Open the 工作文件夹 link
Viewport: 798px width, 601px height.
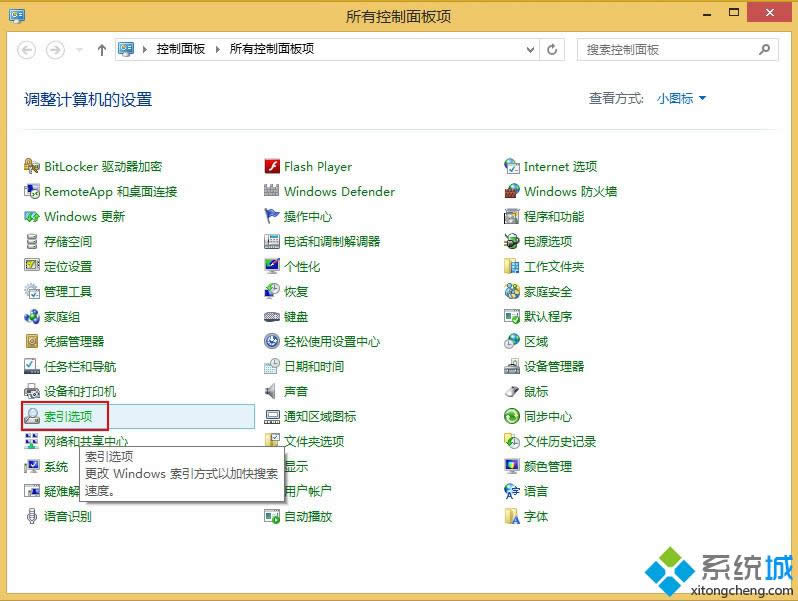[x=554, y=266]
